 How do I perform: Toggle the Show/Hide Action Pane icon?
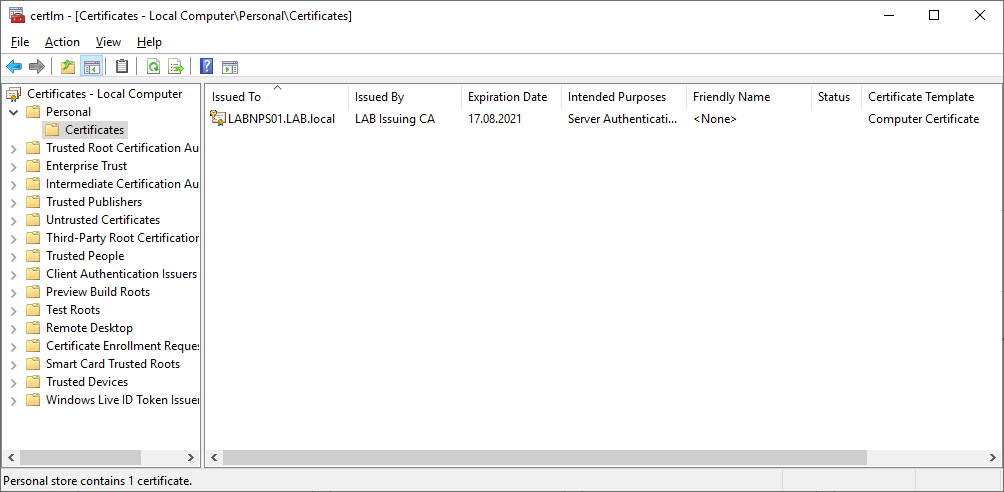click(230, 67)
